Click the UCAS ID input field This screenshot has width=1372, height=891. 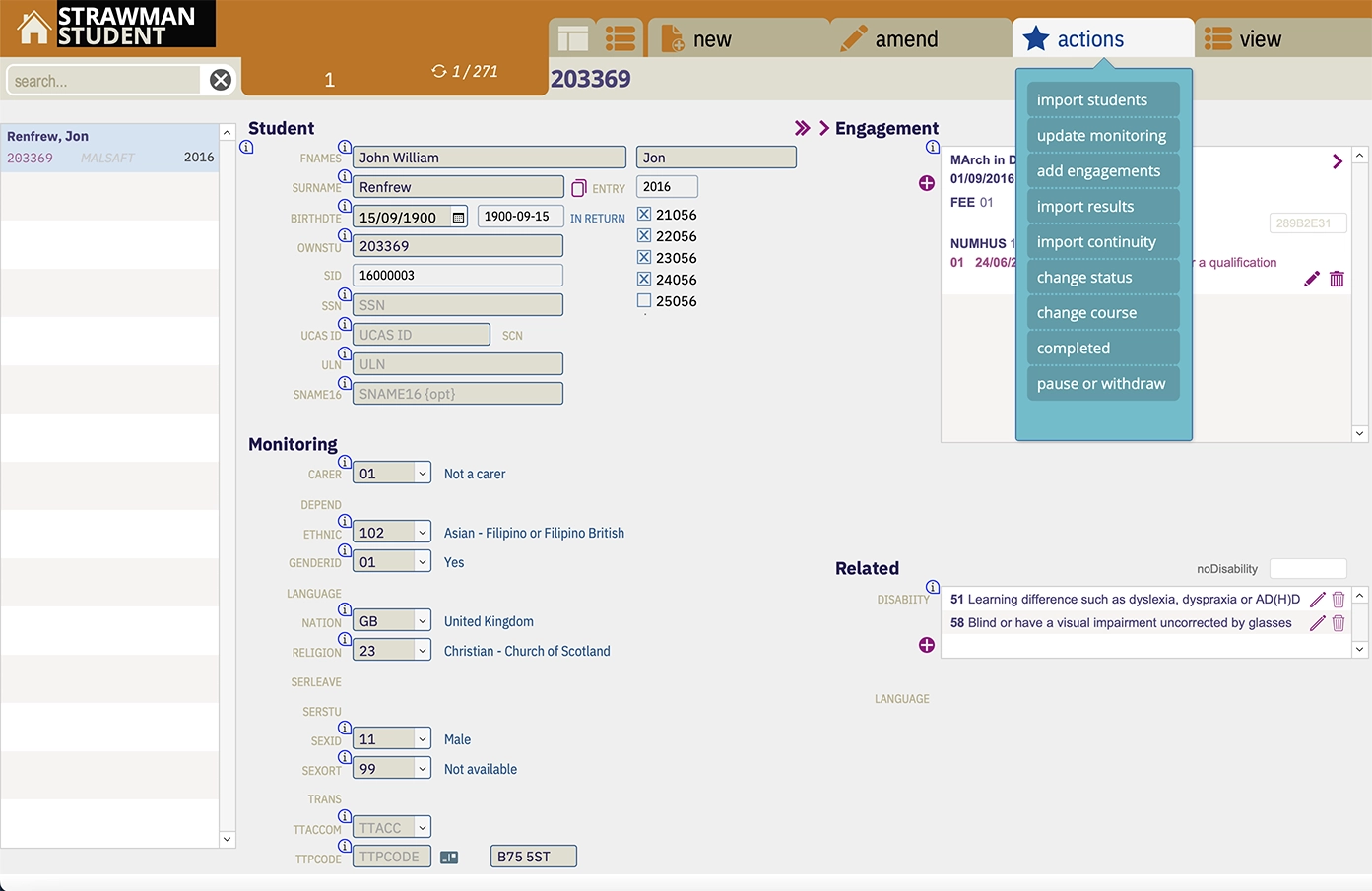pyautogui.click(x=422, y=335)
